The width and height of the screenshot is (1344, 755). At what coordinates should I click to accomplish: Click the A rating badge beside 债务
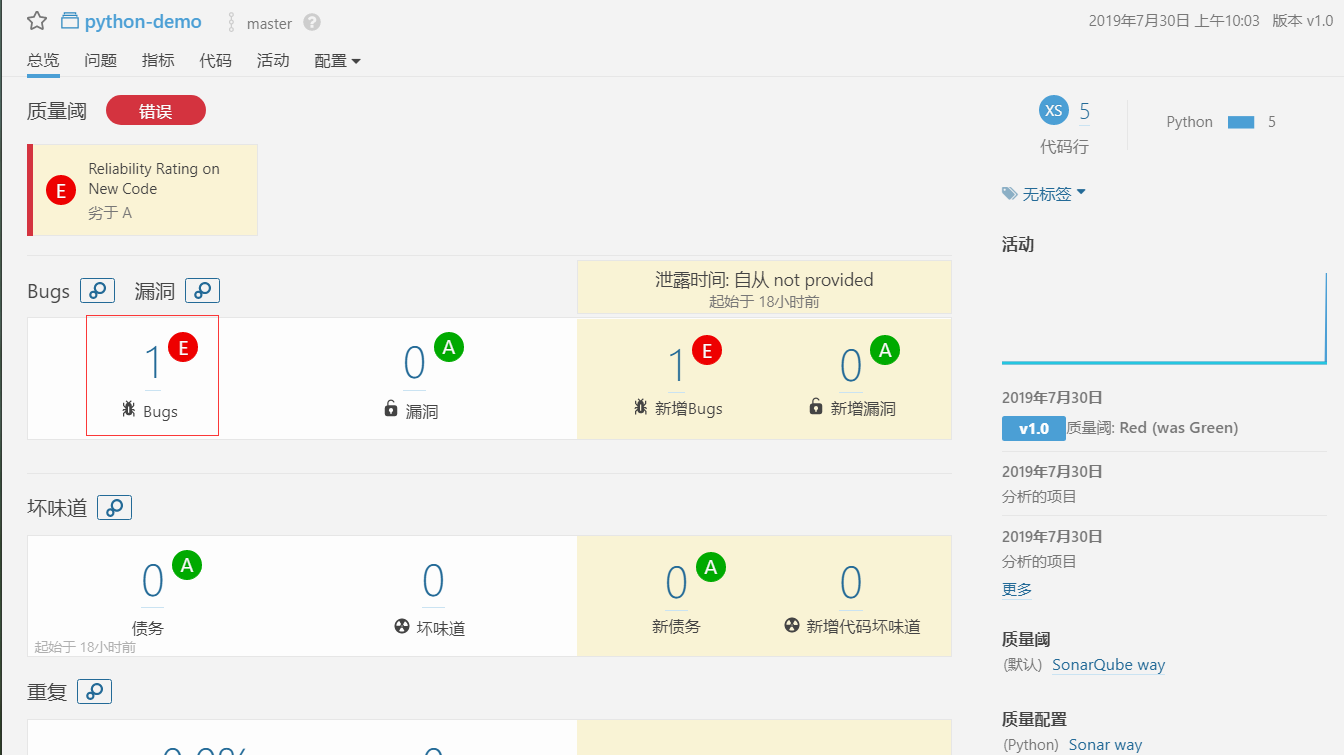pos(187,565)
